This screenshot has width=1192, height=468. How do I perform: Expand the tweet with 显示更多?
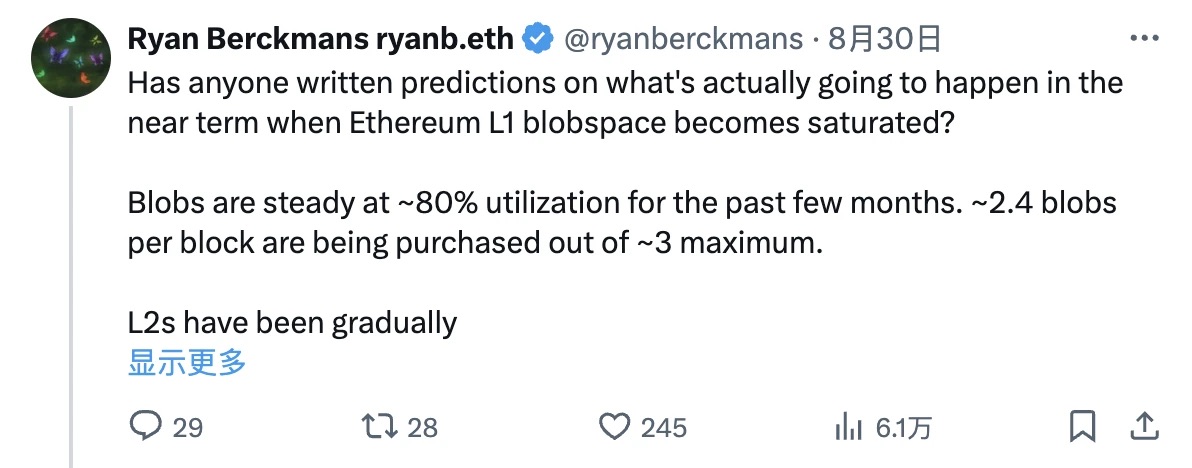pos(187,362)
